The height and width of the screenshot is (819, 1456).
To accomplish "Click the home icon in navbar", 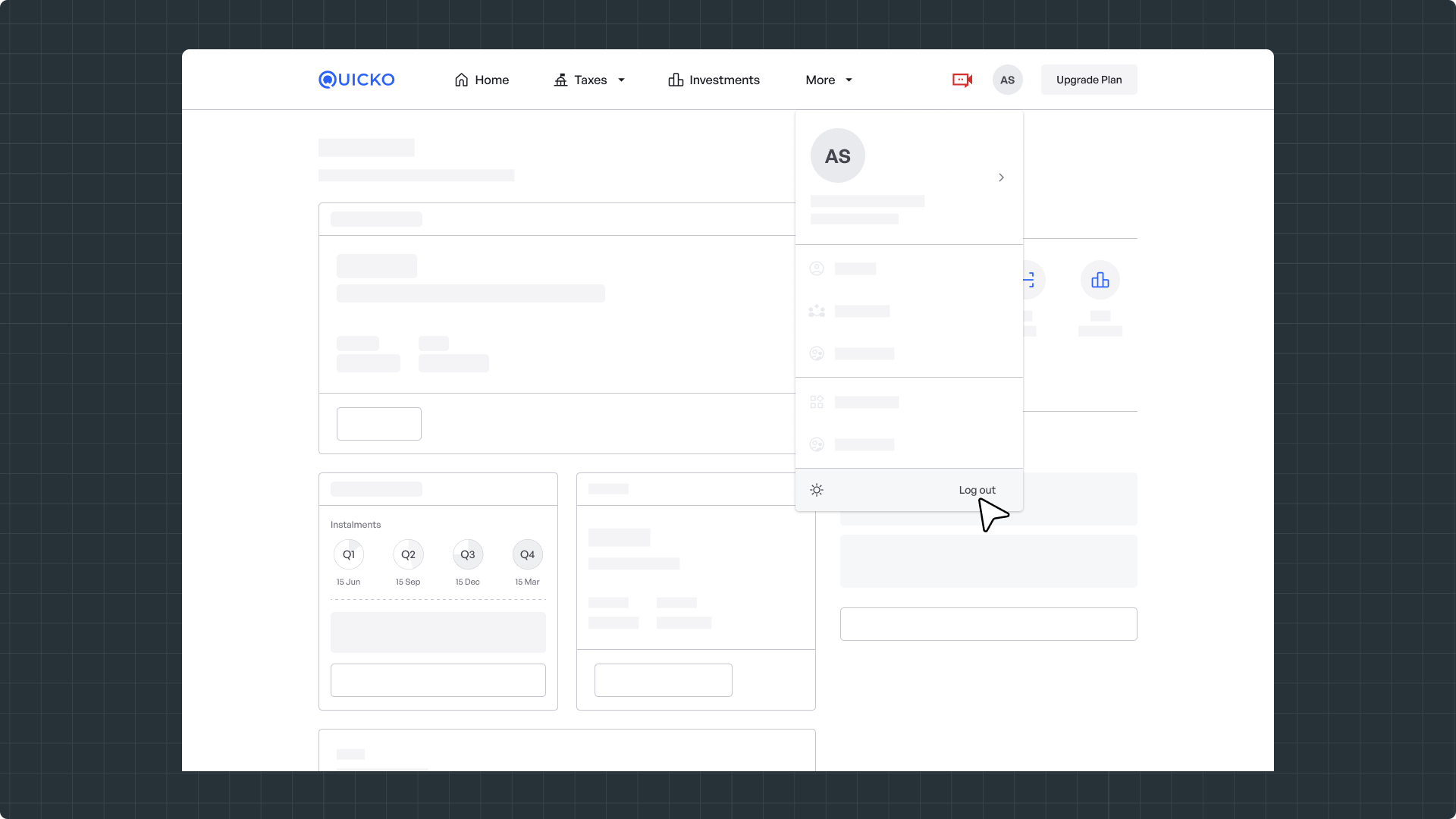I will (x=461, y=80).
